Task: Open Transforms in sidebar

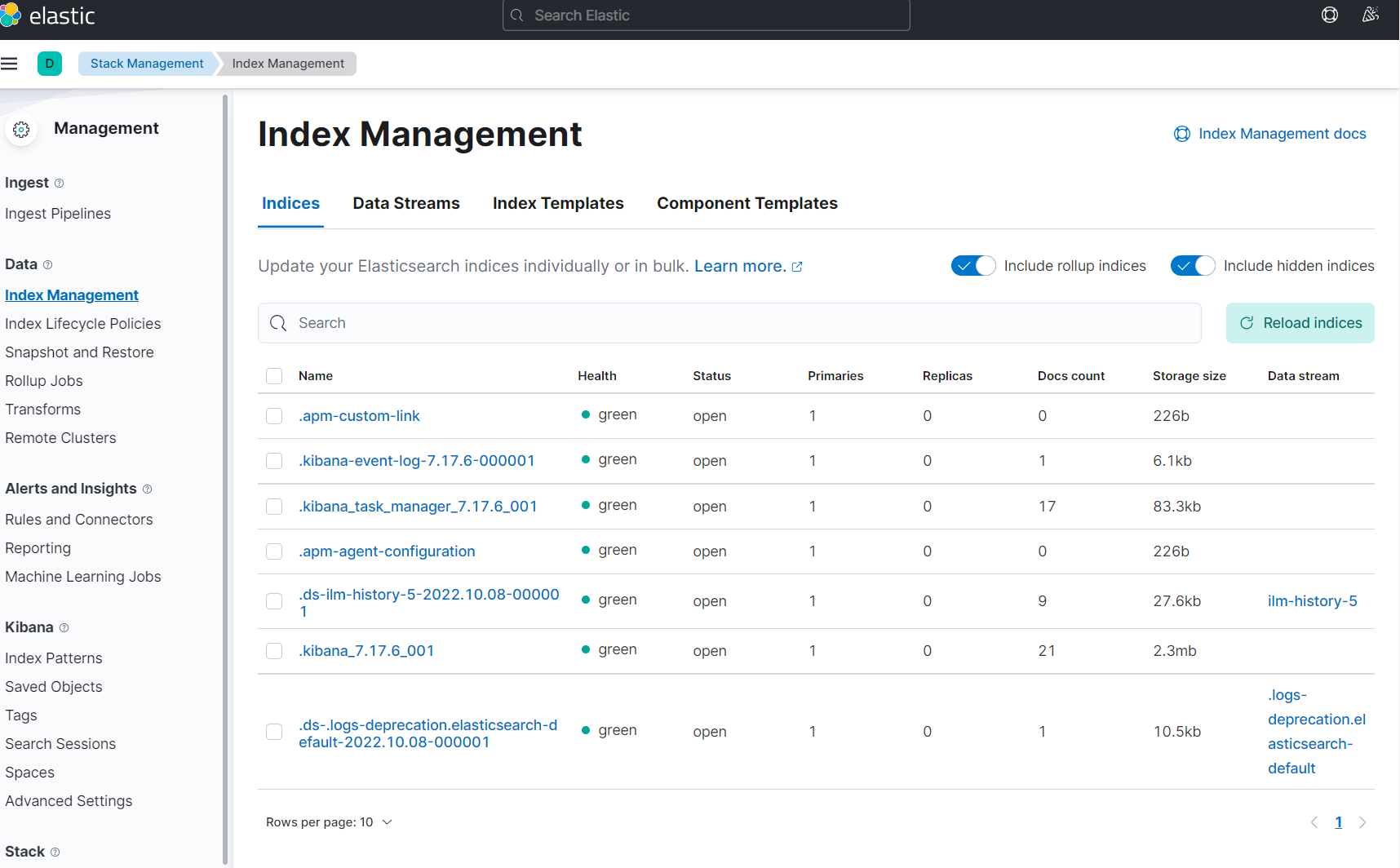Action: point(42,410)
